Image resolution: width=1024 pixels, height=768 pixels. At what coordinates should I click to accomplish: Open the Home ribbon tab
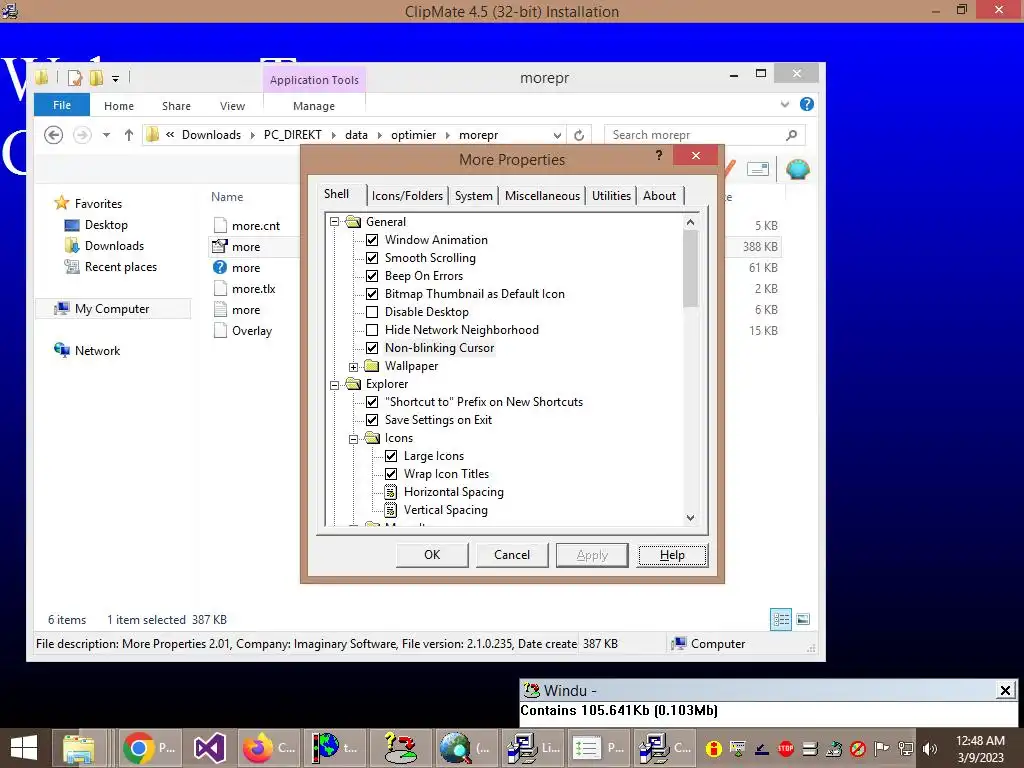click(119, 106)
